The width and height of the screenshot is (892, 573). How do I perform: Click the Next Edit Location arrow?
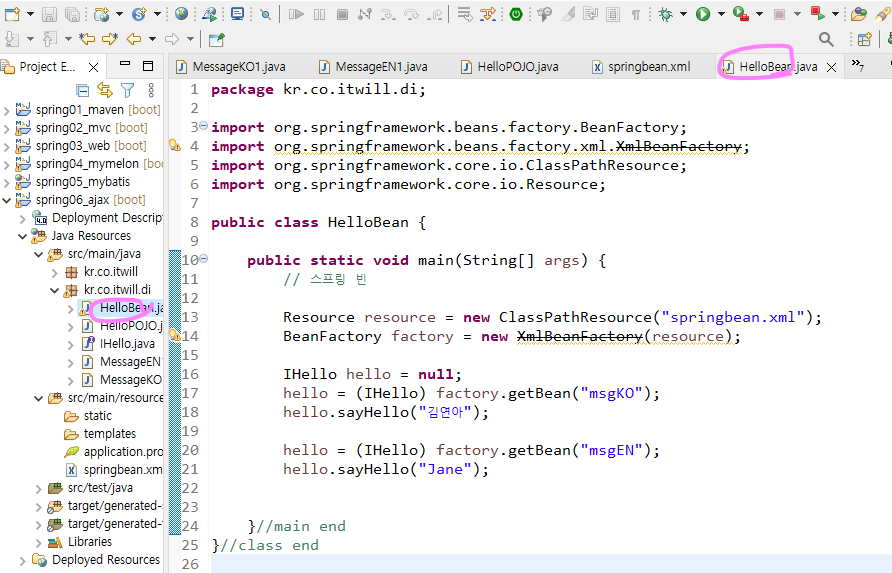(x=110, y=39)
